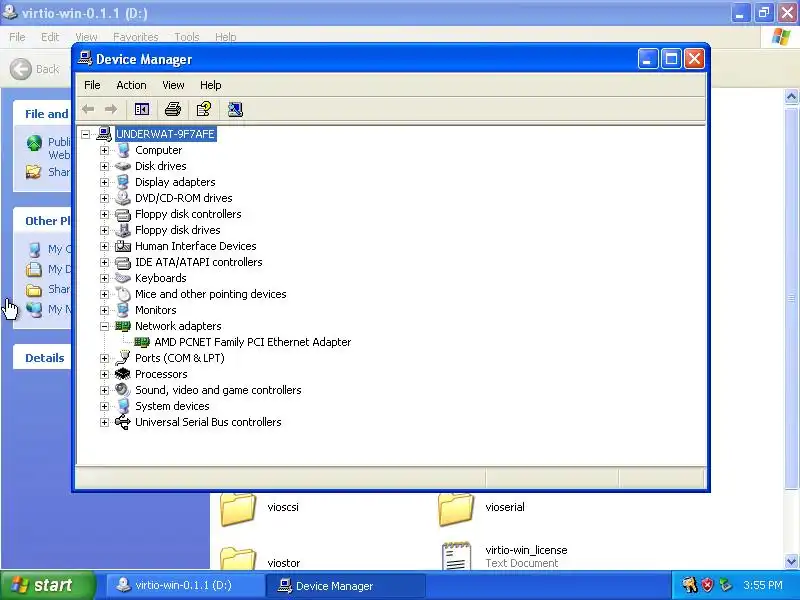Open the Favorites menu in Explorer window
800x600 pixels.
pos(136,37)
